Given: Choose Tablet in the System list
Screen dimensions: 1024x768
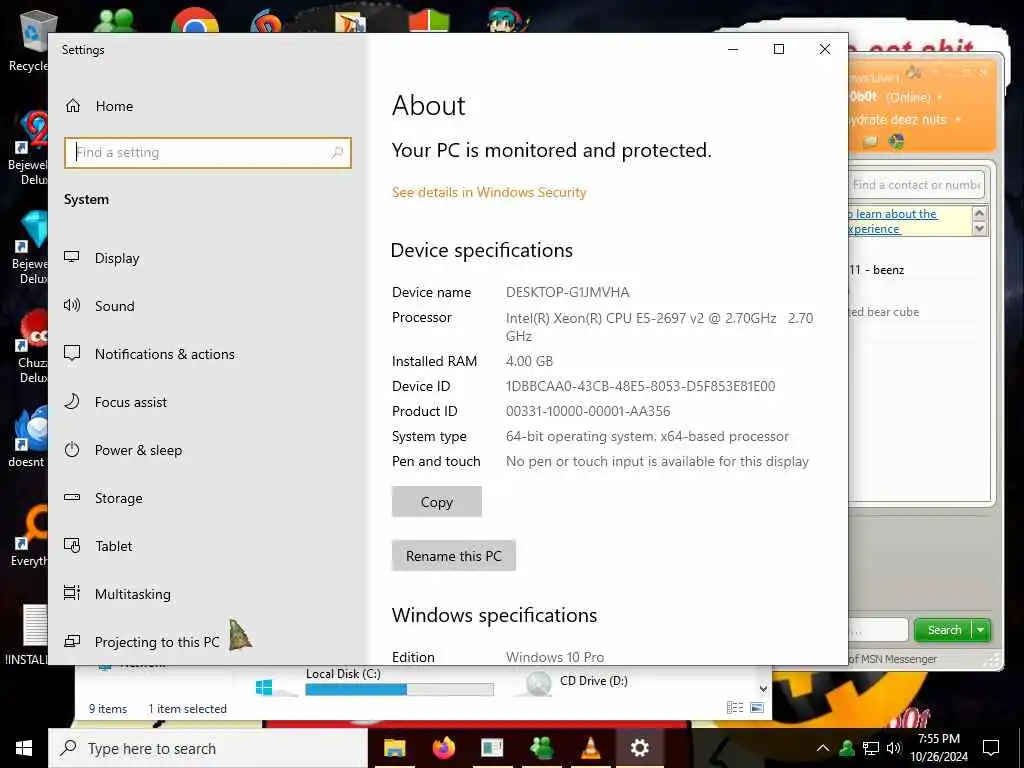Looking at the screenshot, I should click(x=98, y=546).
